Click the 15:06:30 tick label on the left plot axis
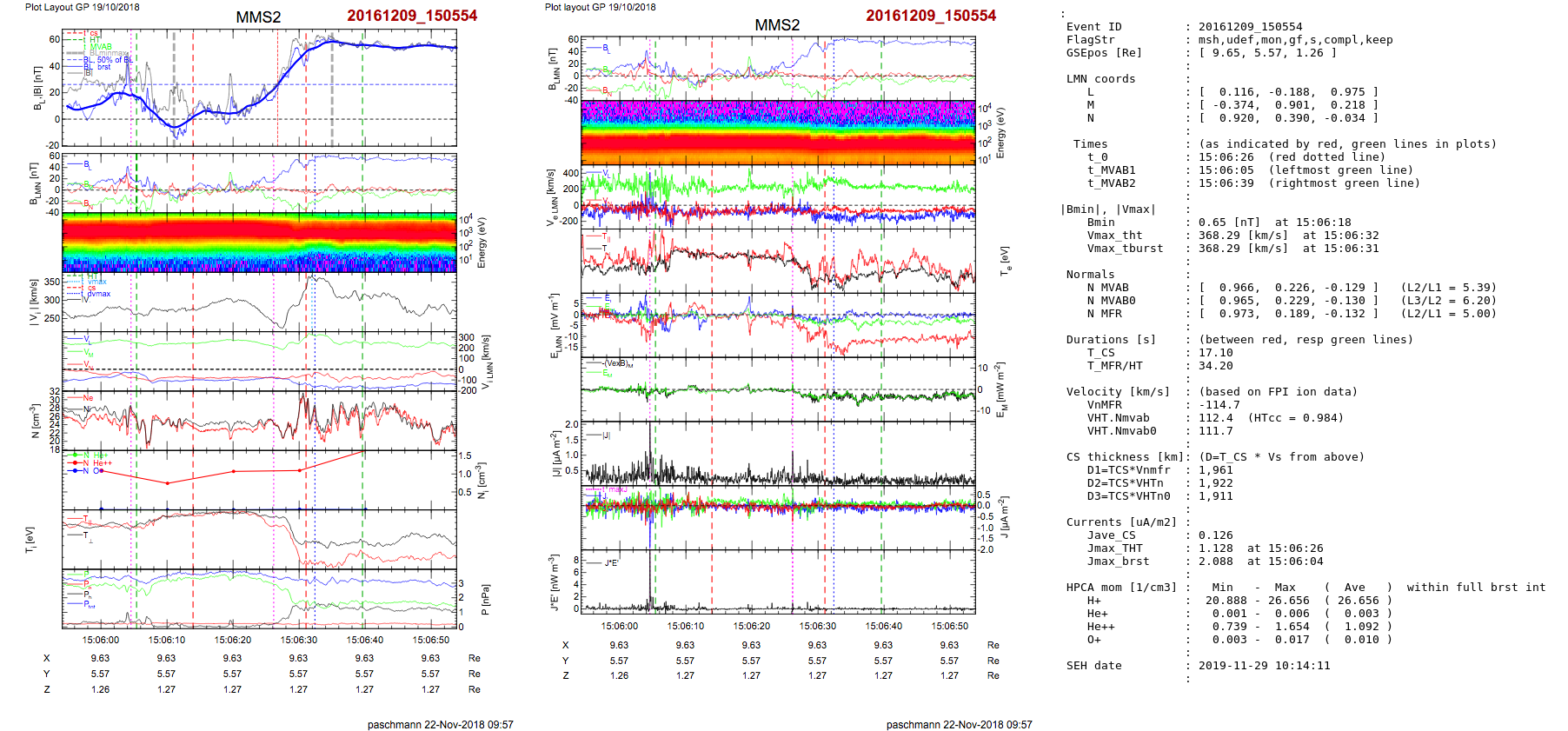This screenshot has width=1568, height=731. (x=298, y=640)
